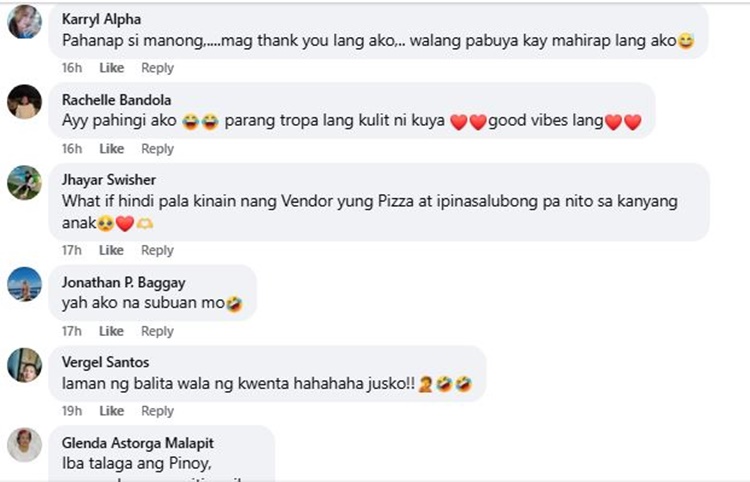Open Rachelle Bandola's profile picture
The height and width of the screenshot is (482, 750).
24,101
